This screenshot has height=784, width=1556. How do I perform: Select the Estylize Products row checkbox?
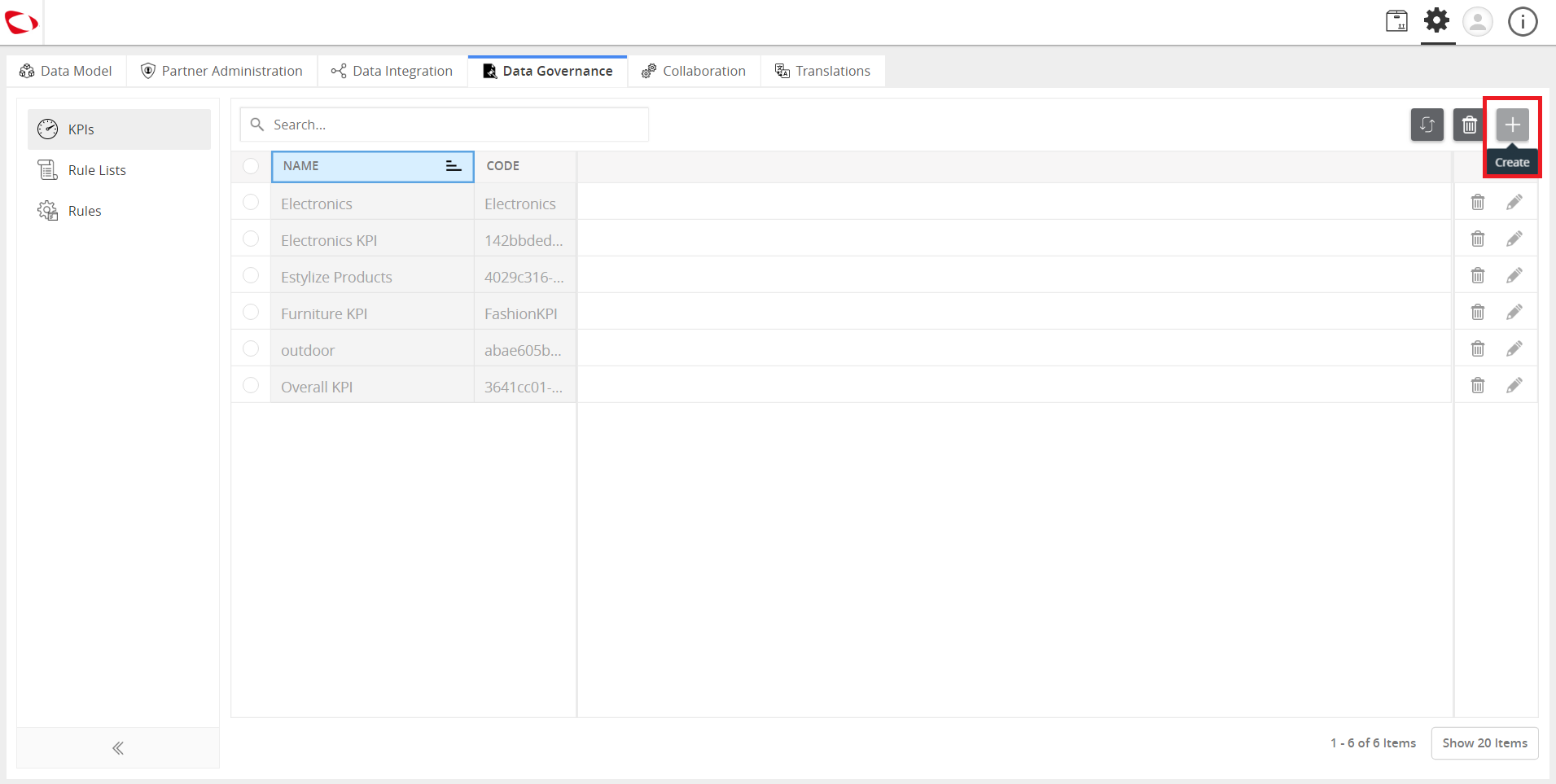(x=251, y=275)
